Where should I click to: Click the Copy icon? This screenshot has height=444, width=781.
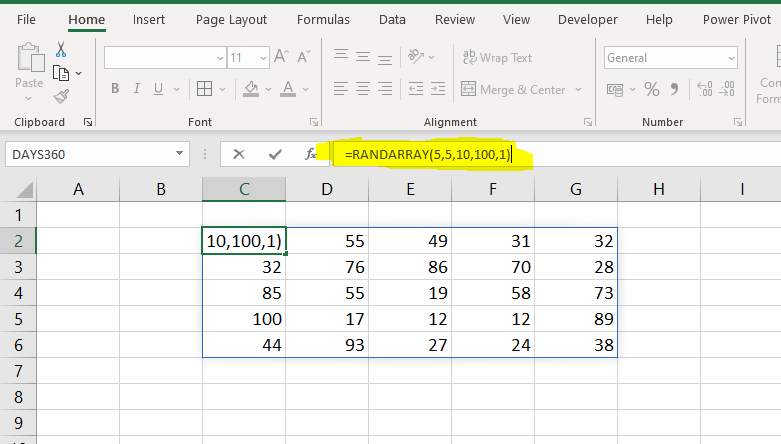[x=61, y=73]
